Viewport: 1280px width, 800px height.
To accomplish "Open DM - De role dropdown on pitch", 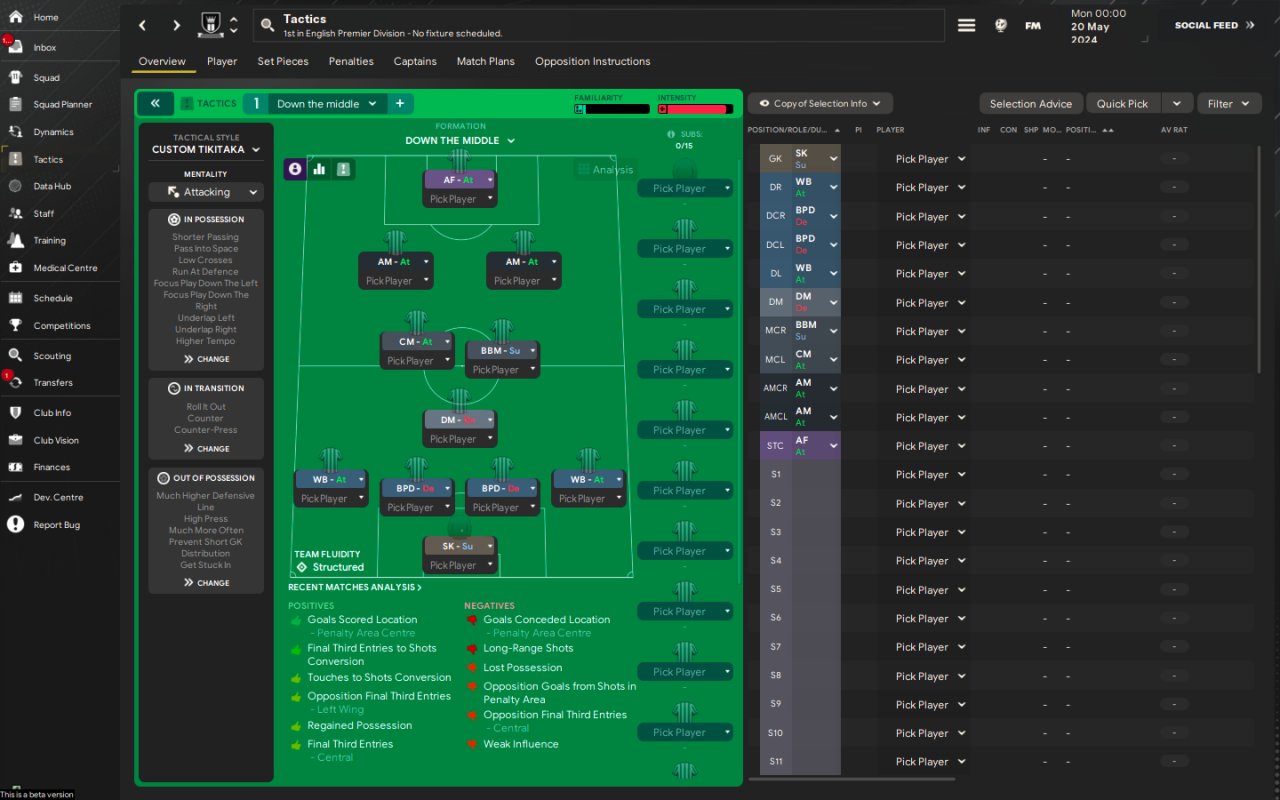I will [x=489, y=420].
